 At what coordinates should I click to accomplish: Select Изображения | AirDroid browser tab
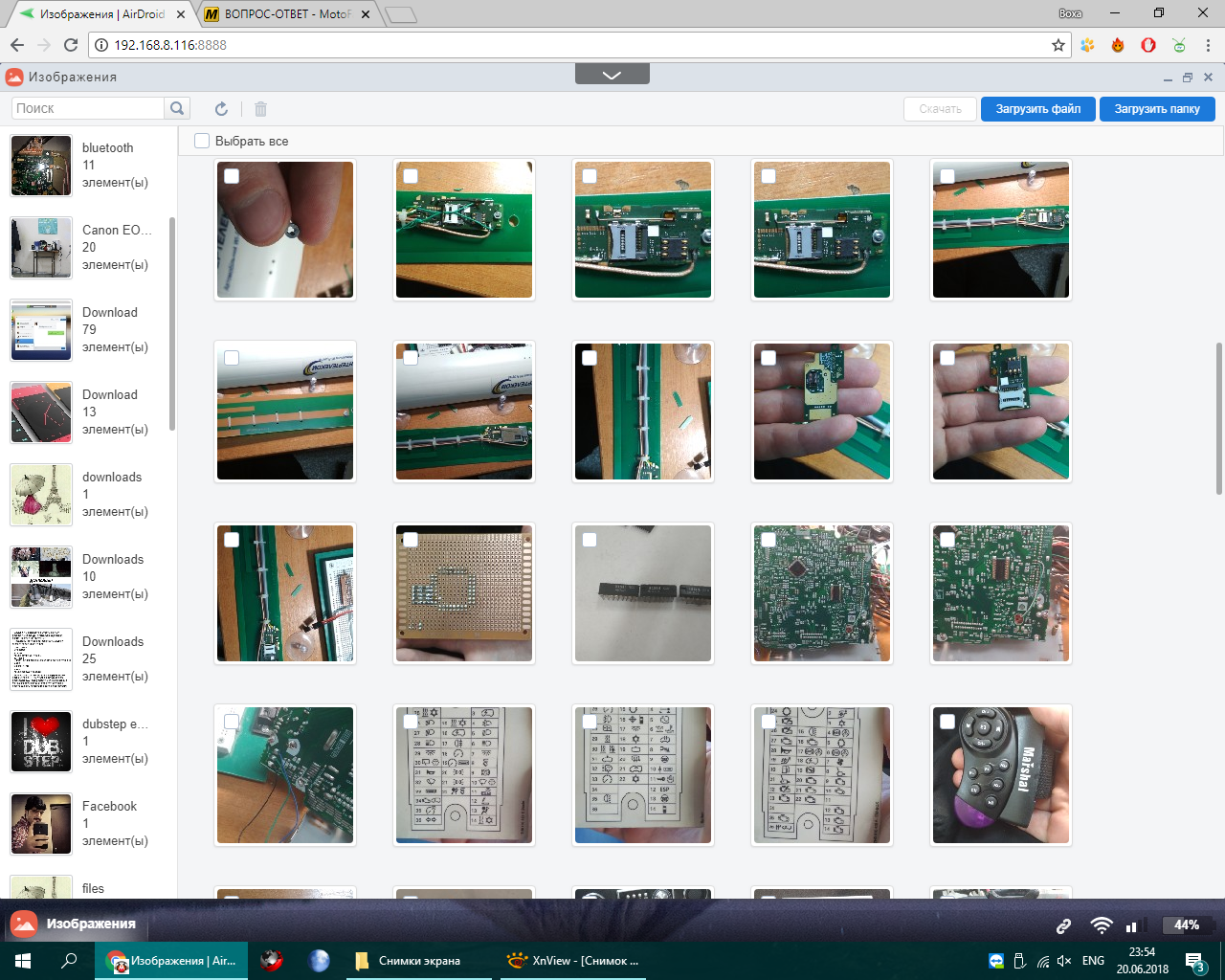point(100,14)
